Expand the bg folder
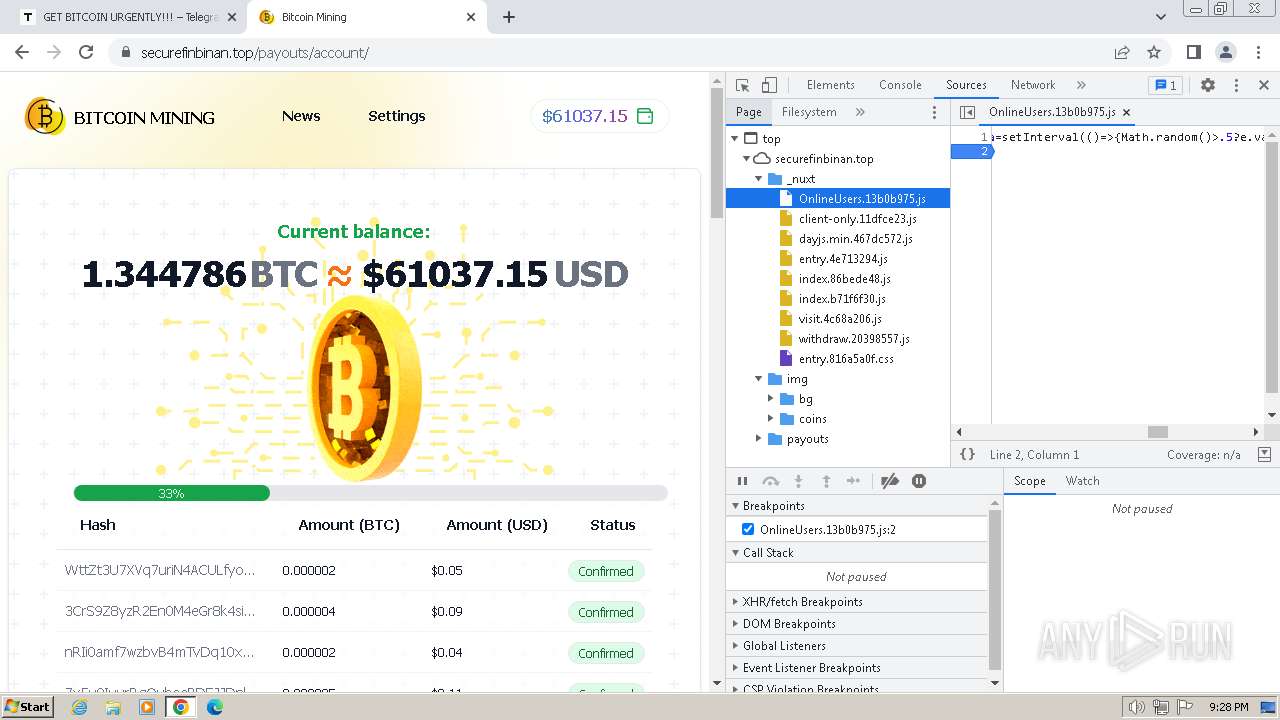 pos(771,399)
